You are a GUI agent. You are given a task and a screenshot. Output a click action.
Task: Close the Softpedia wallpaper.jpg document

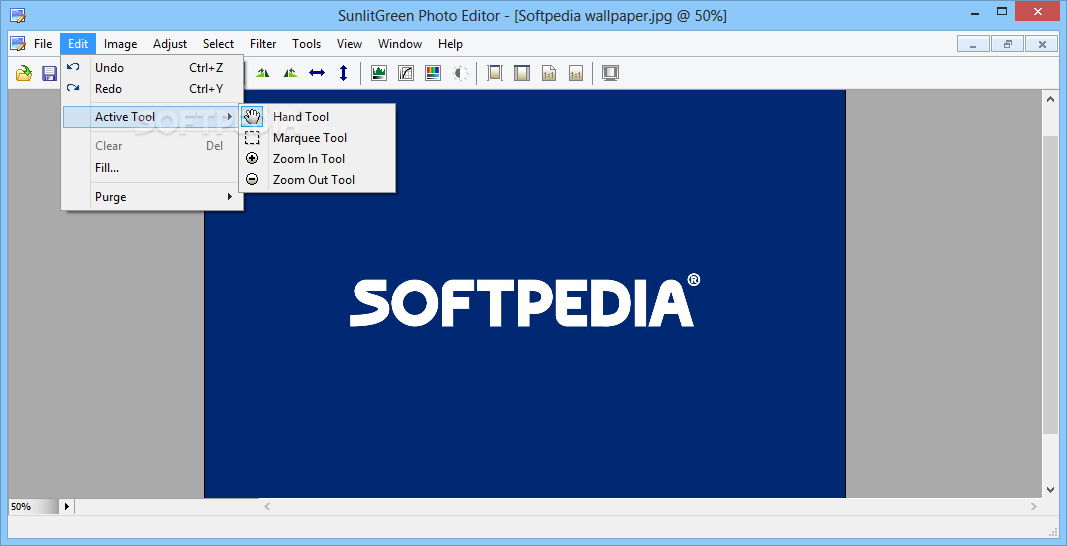[1043, 44]
